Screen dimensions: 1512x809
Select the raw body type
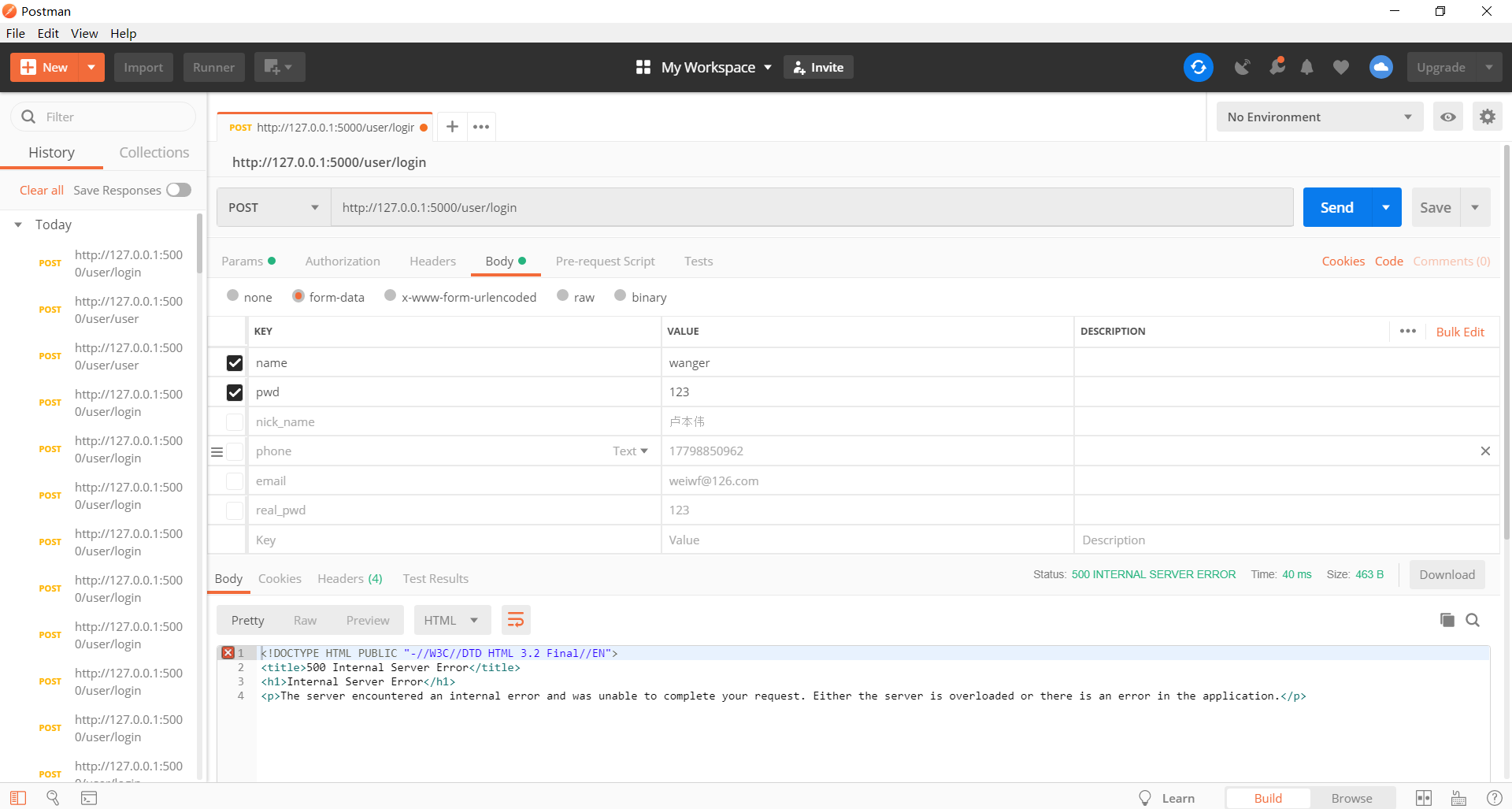(562, 295)
